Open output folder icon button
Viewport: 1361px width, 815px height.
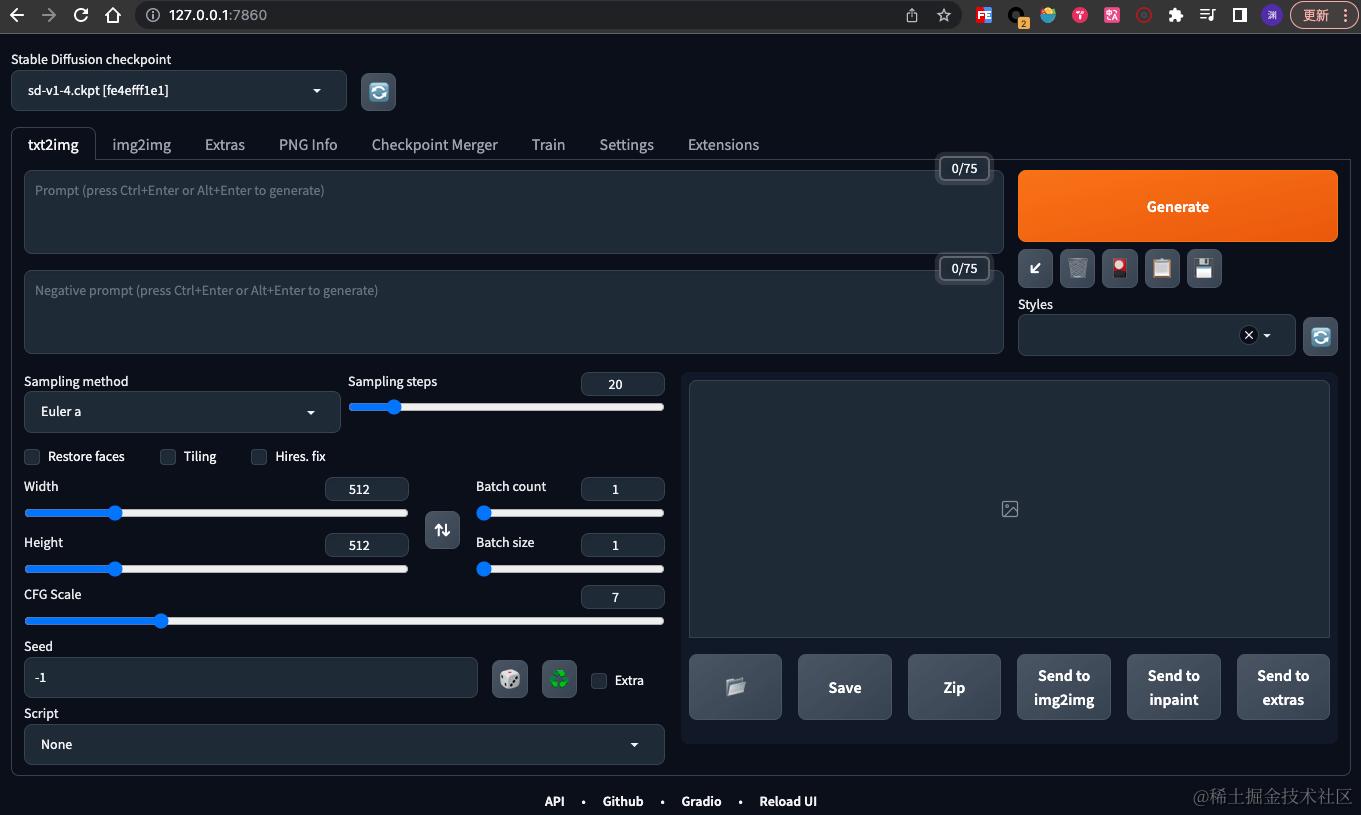[x=735, y=687]
